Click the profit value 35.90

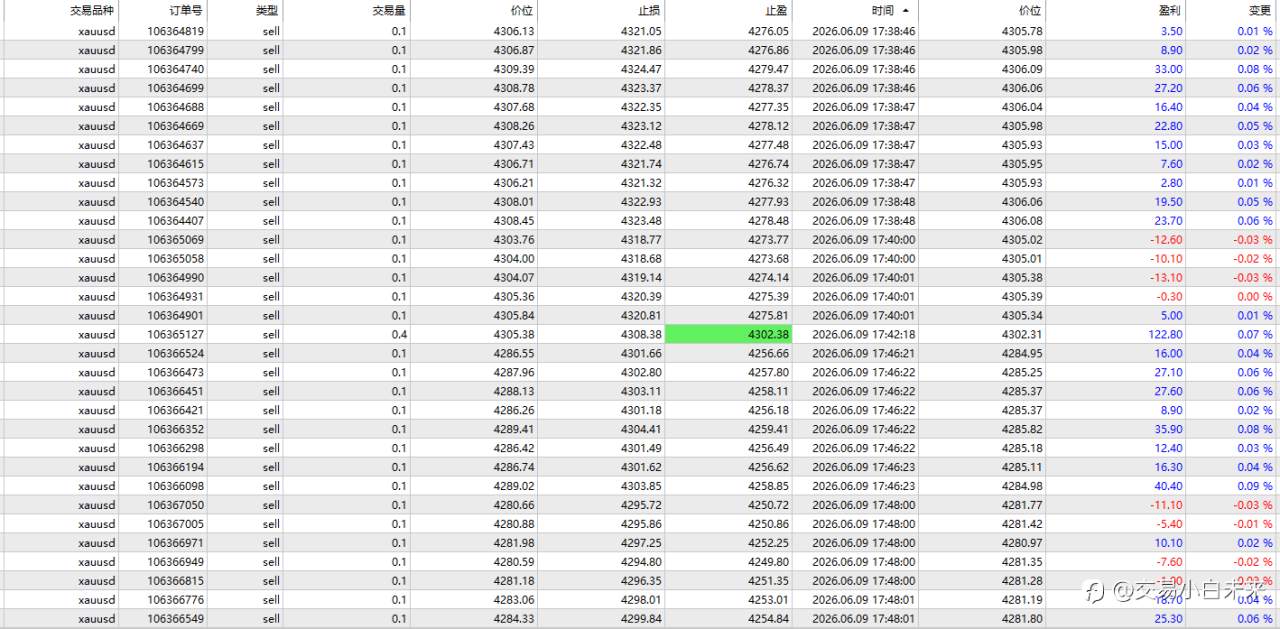point(1169,430)
